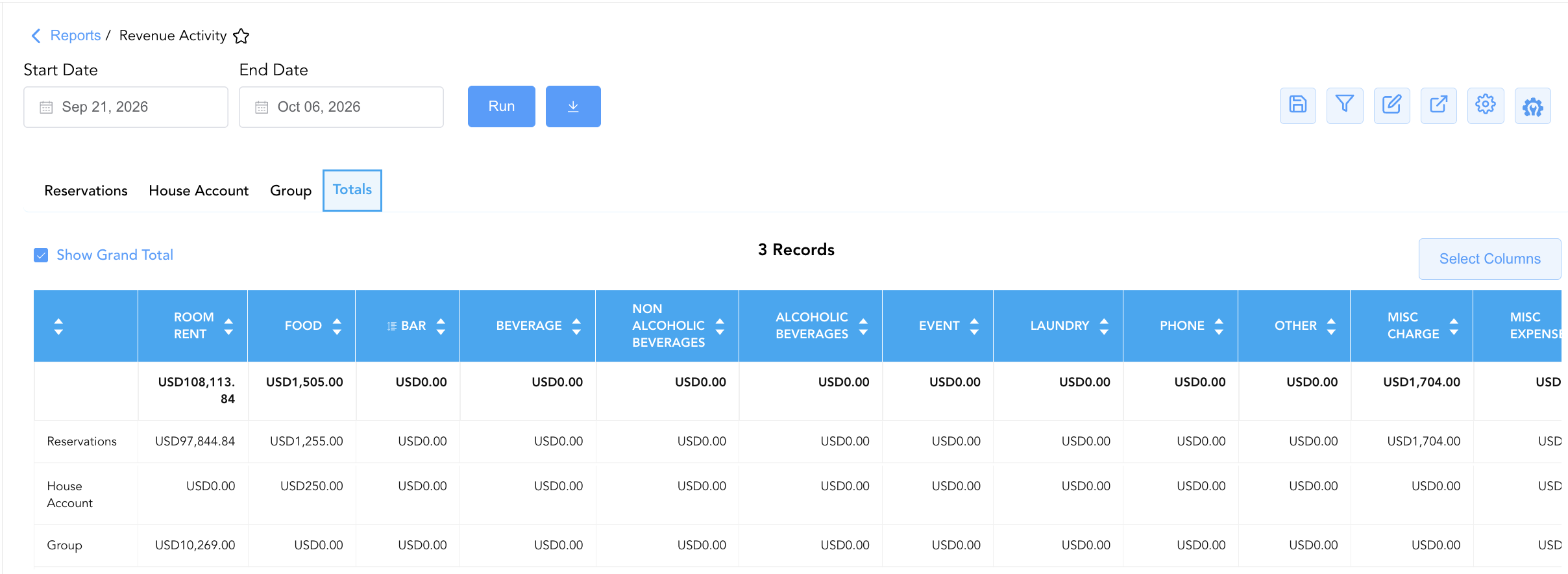Click the House Account row label
This screenshot has height=574, width=1568.
(69, 495)
